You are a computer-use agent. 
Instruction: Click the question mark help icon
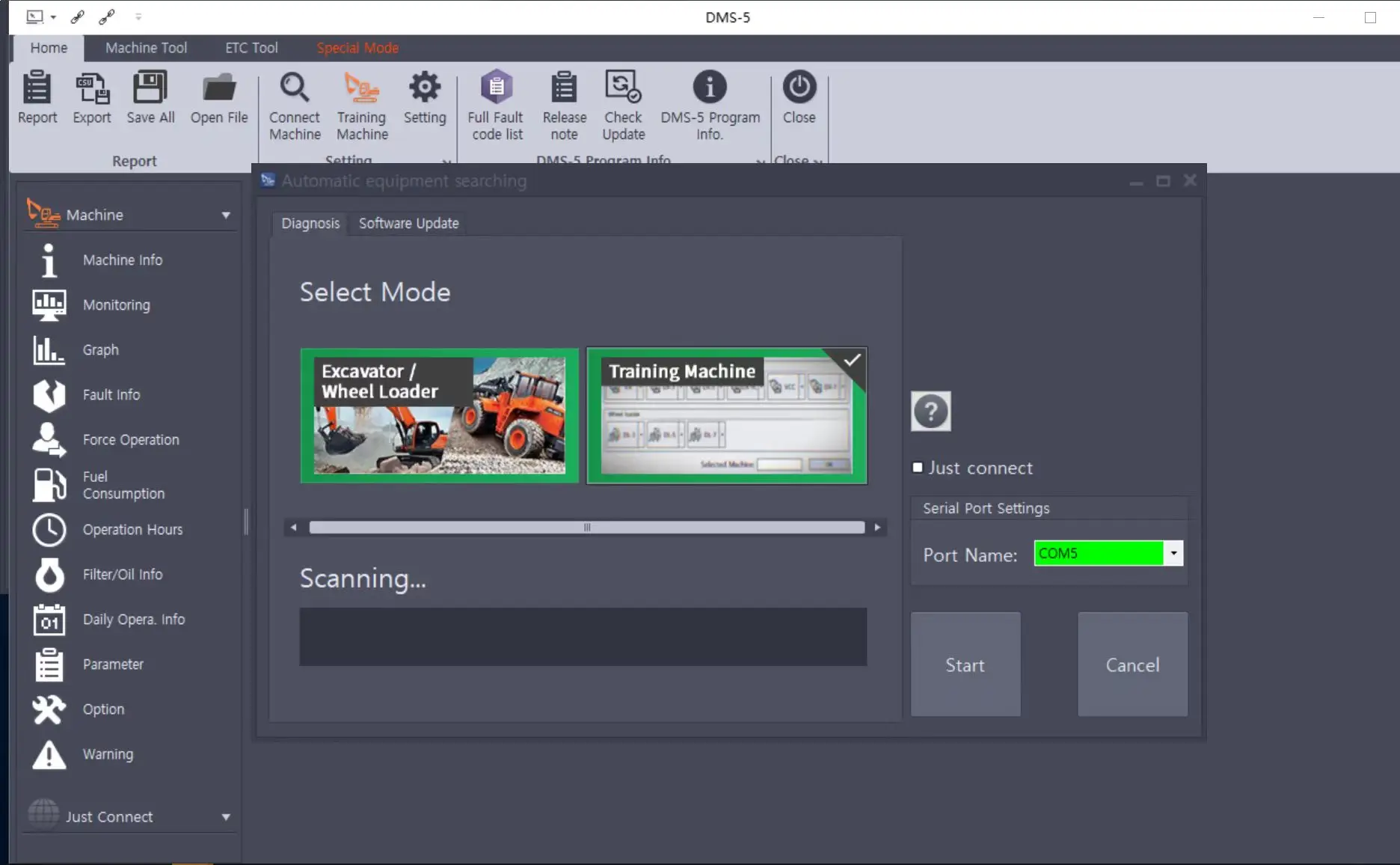(x=930, y=412)
